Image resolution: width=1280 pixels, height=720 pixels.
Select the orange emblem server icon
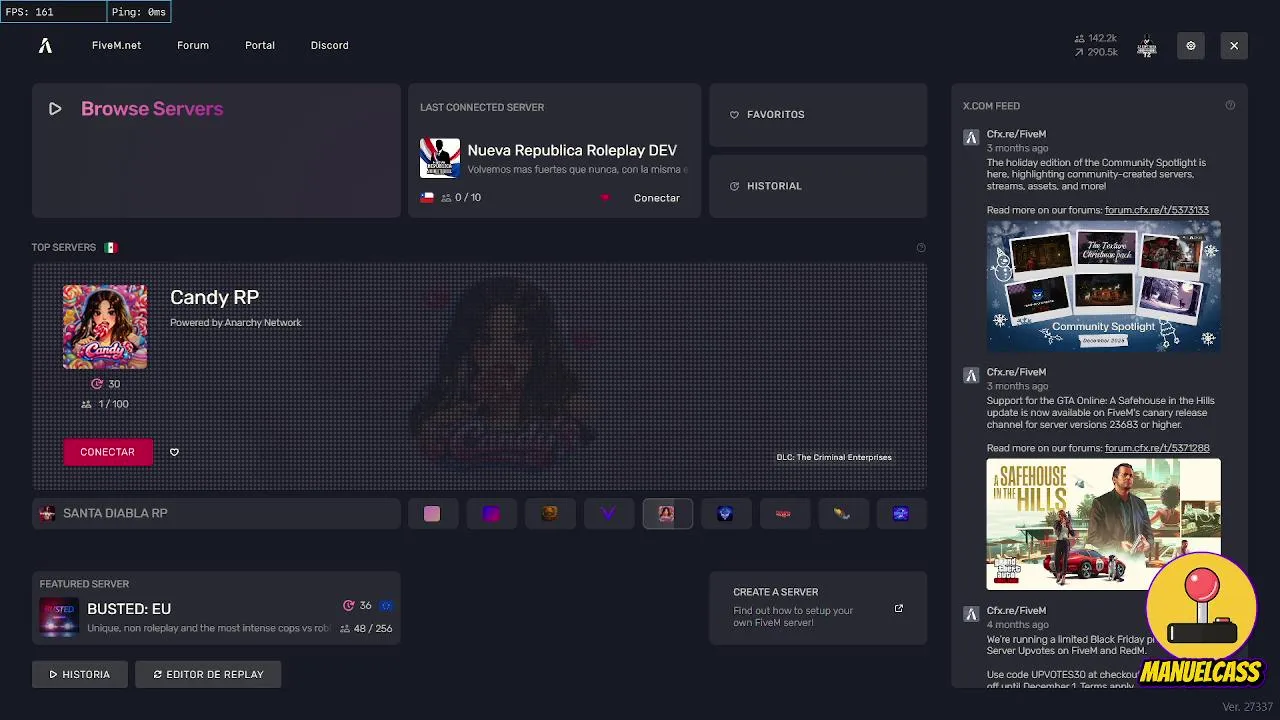550,513
